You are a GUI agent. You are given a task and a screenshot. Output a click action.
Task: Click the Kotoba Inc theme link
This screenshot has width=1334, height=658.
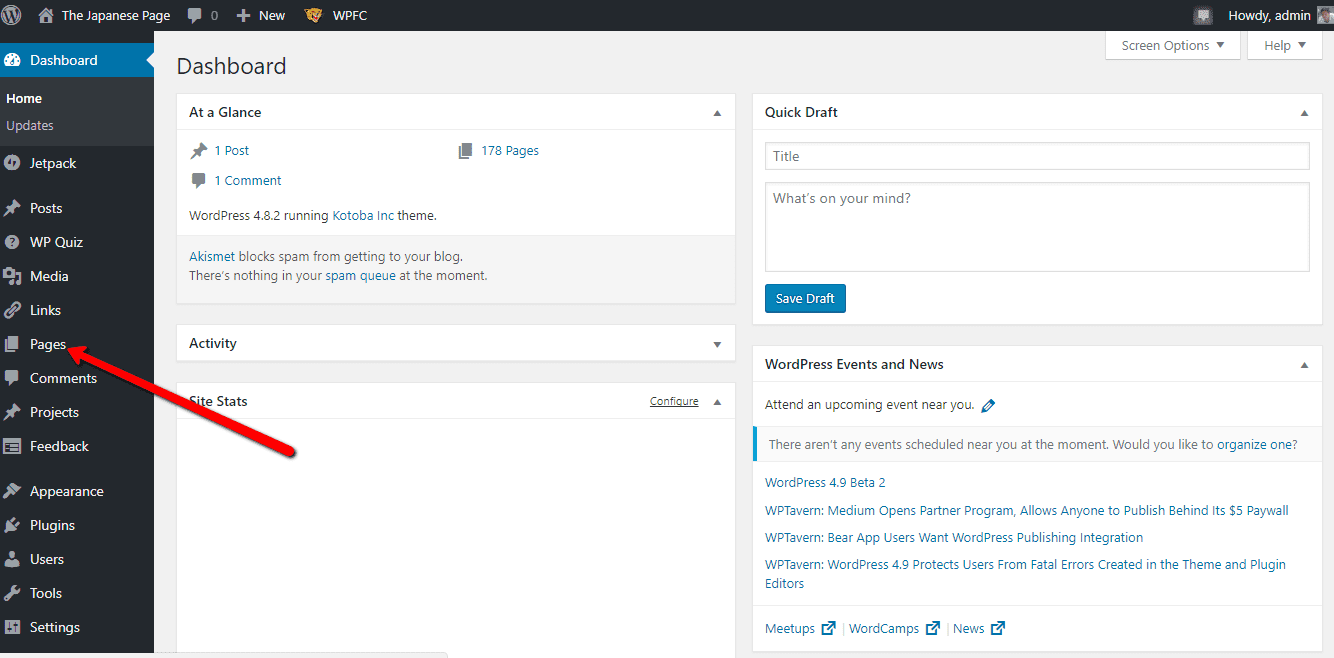[363, 215]
